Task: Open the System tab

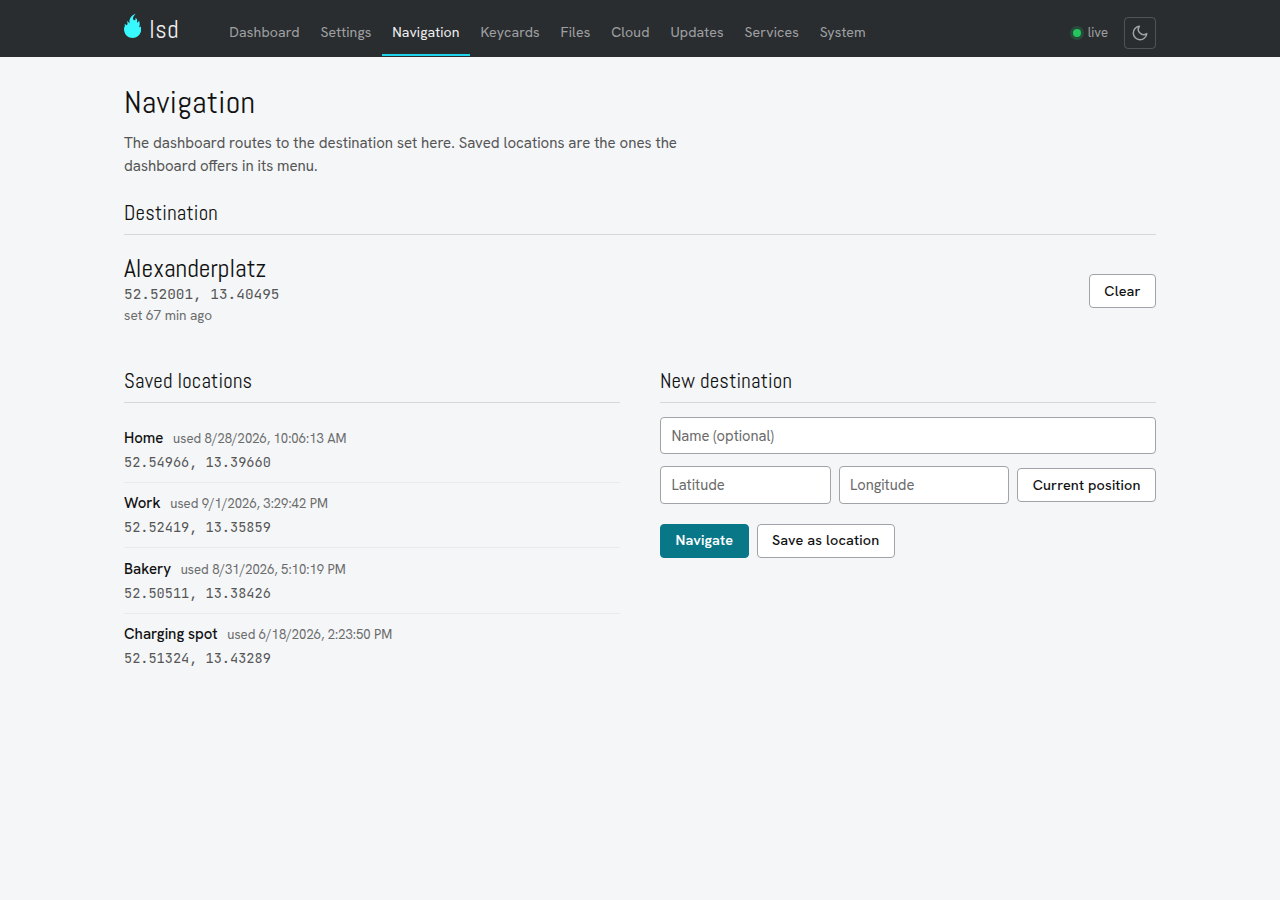Action: click(x=843, y=32)
